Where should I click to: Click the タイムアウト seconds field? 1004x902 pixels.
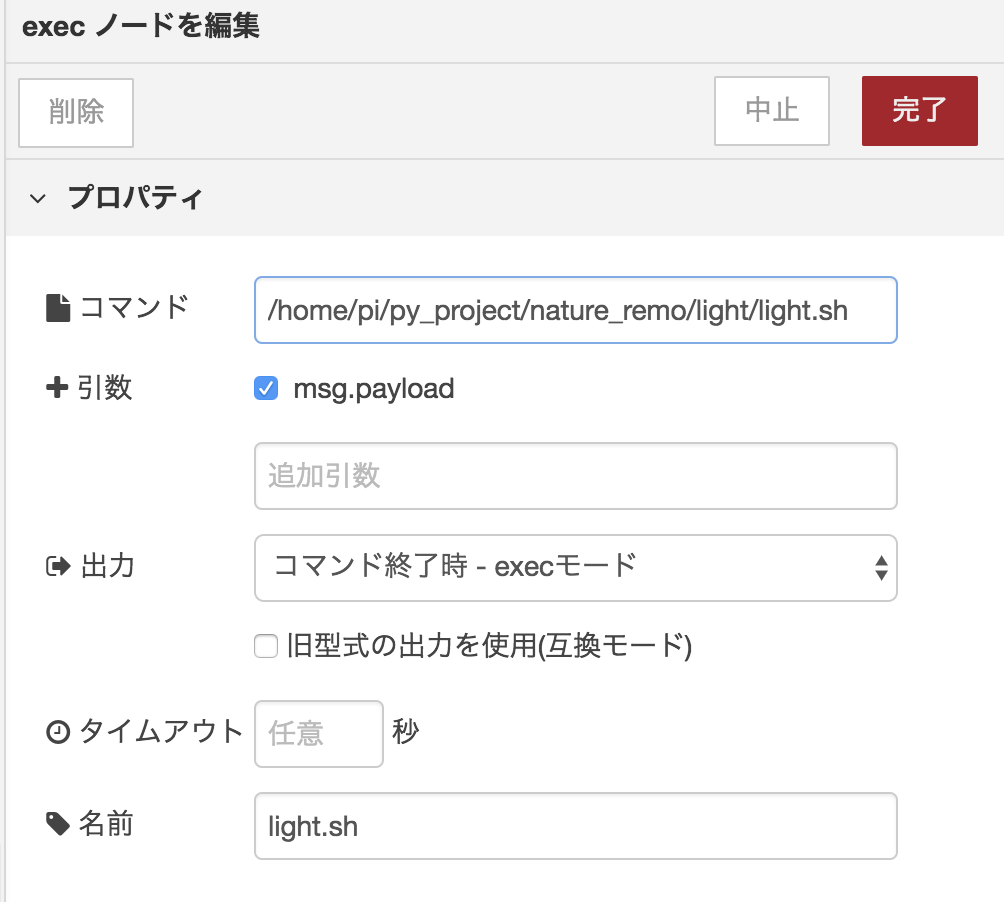click(318, 734)
